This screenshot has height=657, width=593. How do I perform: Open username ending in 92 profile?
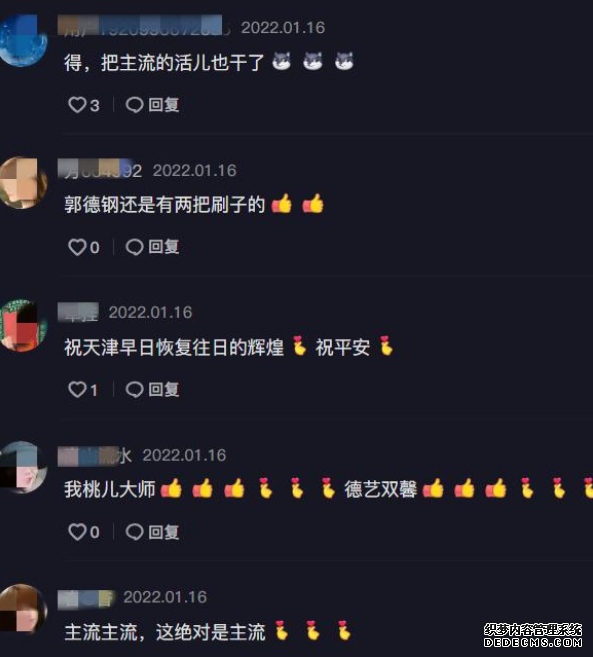(100, 170)
